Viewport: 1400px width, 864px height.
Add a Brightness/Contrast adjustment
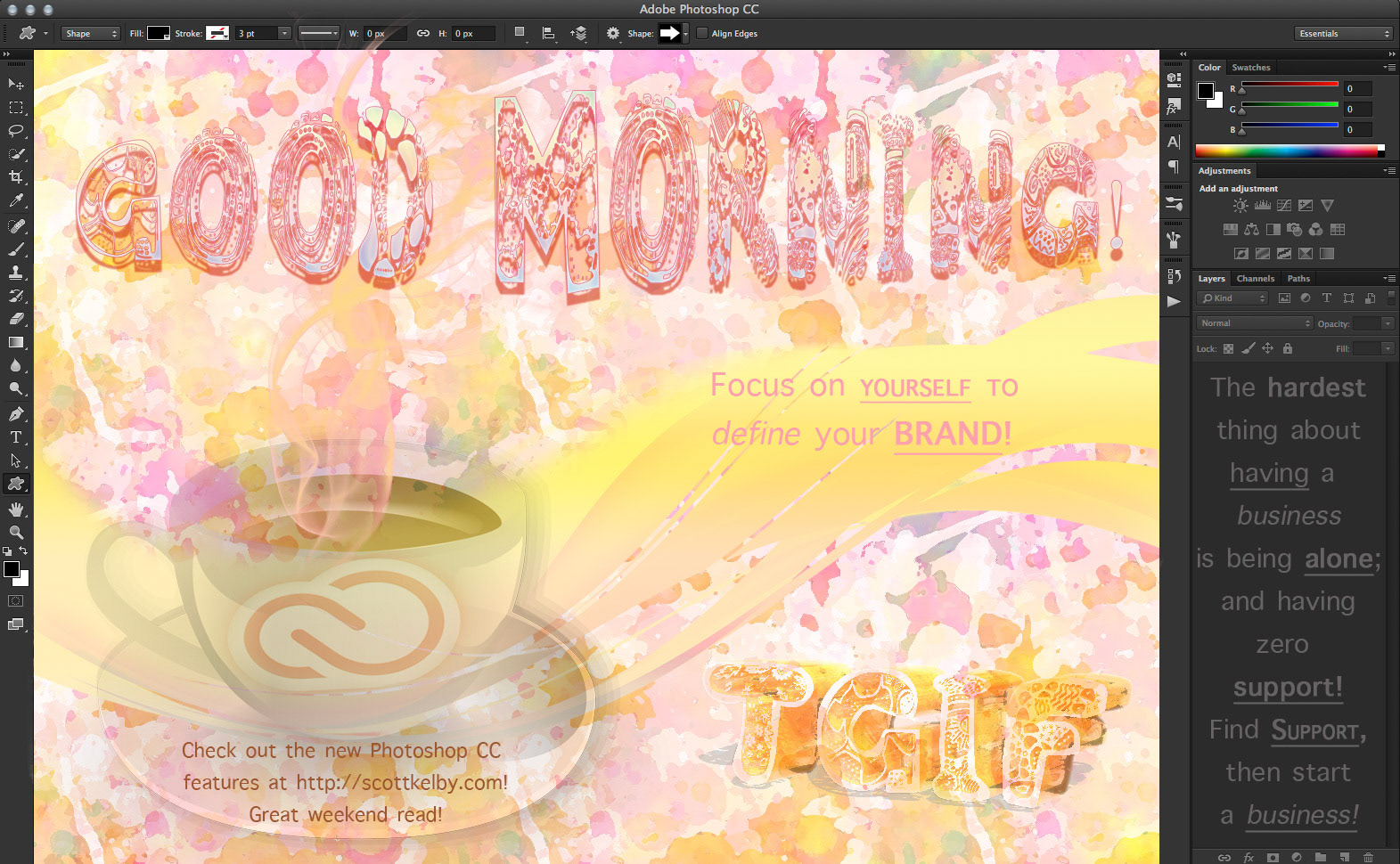pyautogui.click(x=1240, y=206)
